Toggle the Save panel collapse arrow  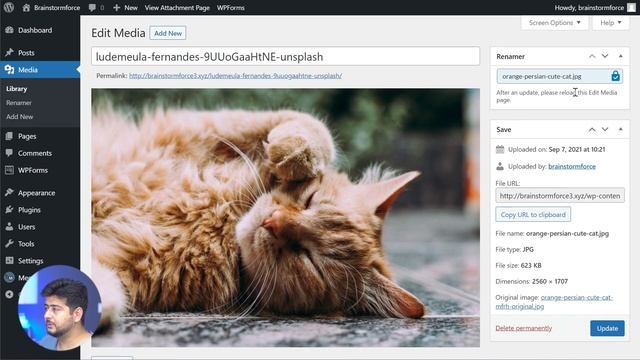point(620,129)
